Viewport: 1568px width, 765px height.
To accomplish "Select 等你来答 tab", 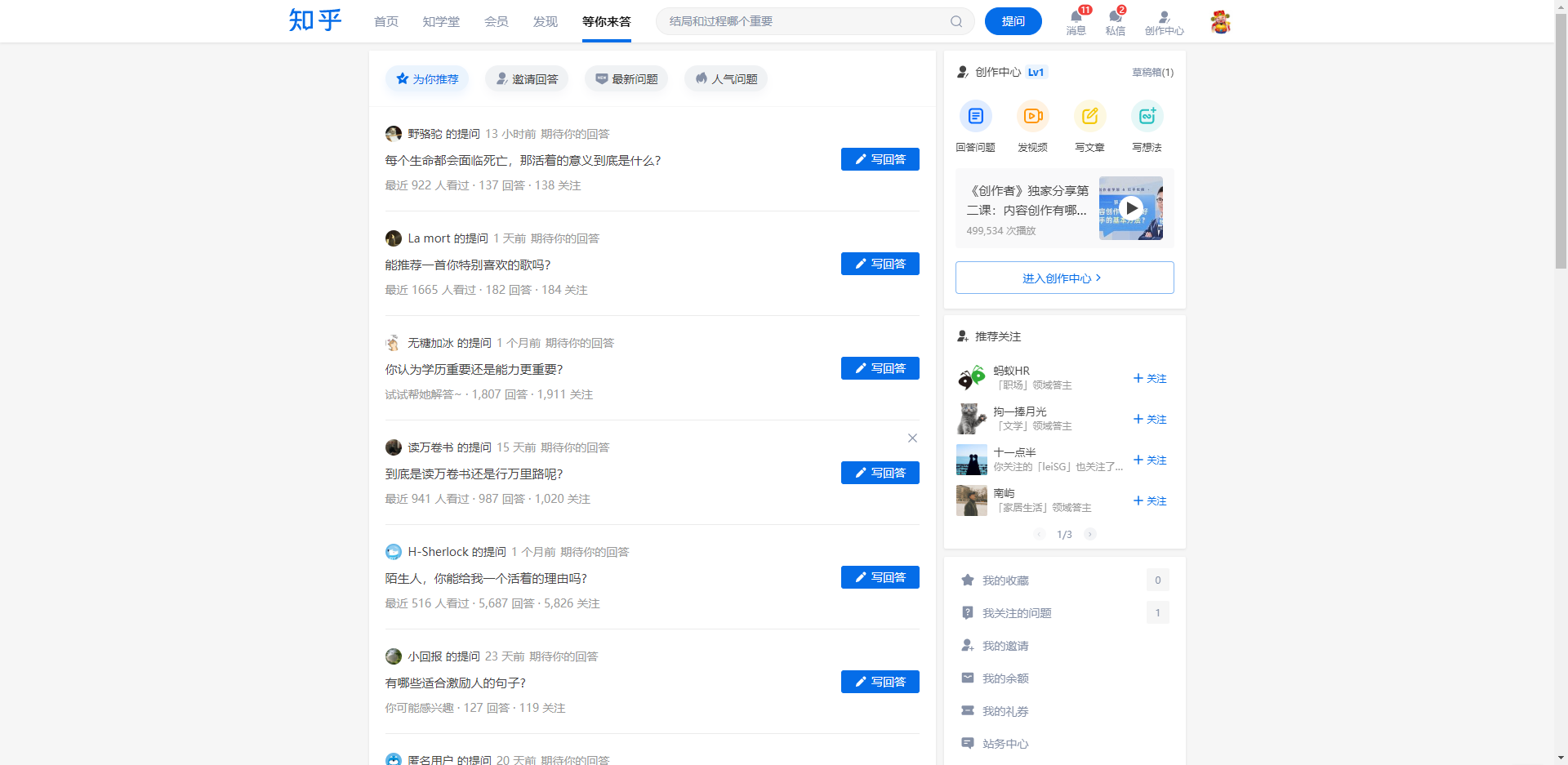I will [x=607, y=21].
